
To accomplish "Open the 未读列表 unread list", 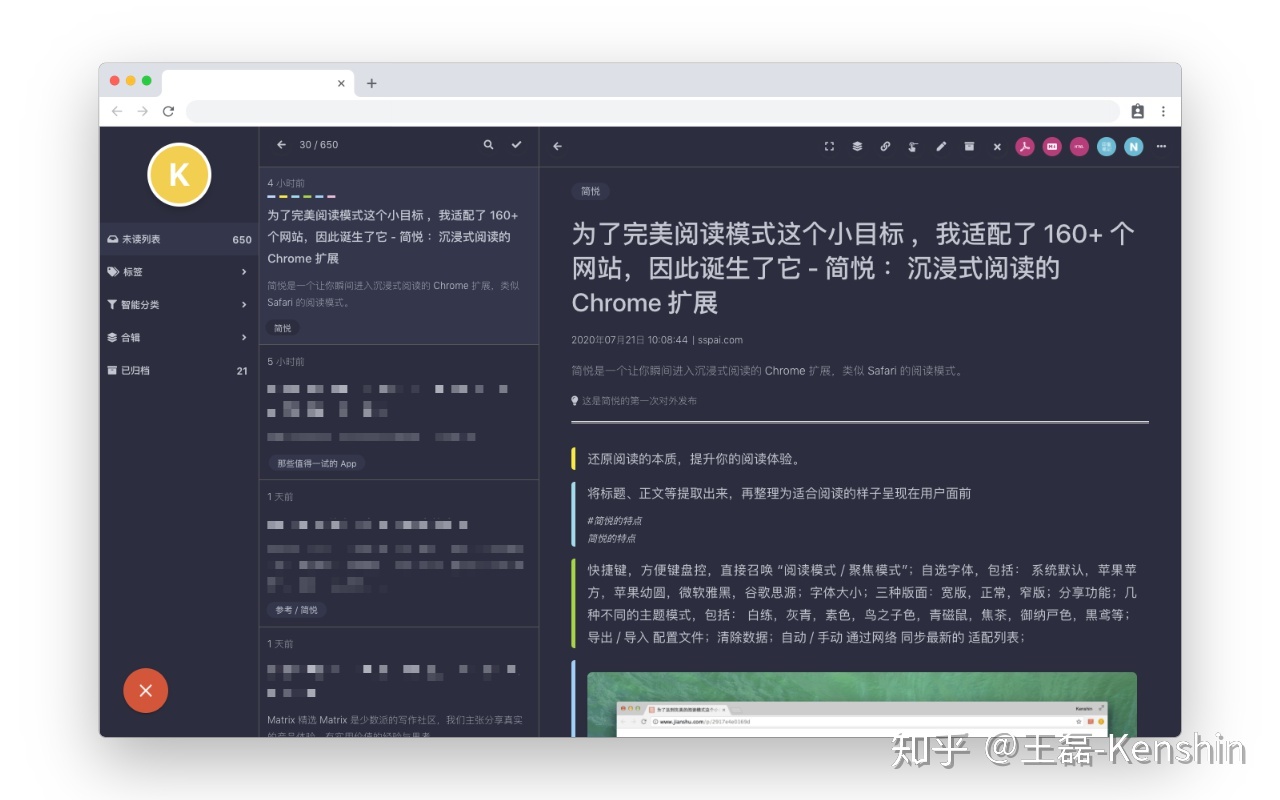I will click(179, 239).
